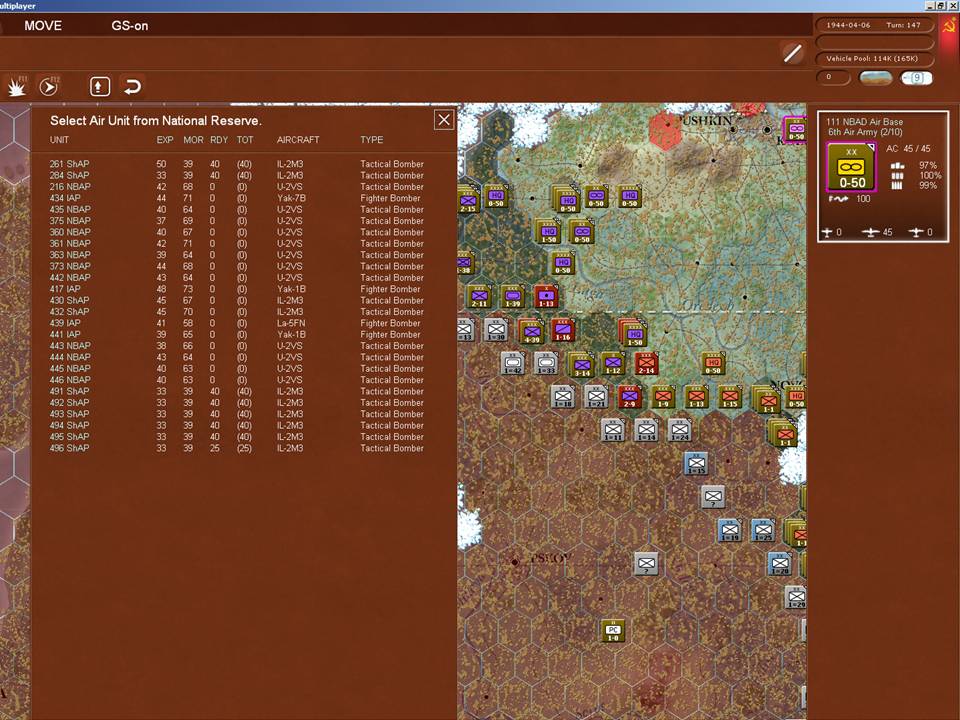The height and width of the screenshot is (720, 960).
Task: Choose 434 IAP Yak-7B from the list
Action: (236, 198)
